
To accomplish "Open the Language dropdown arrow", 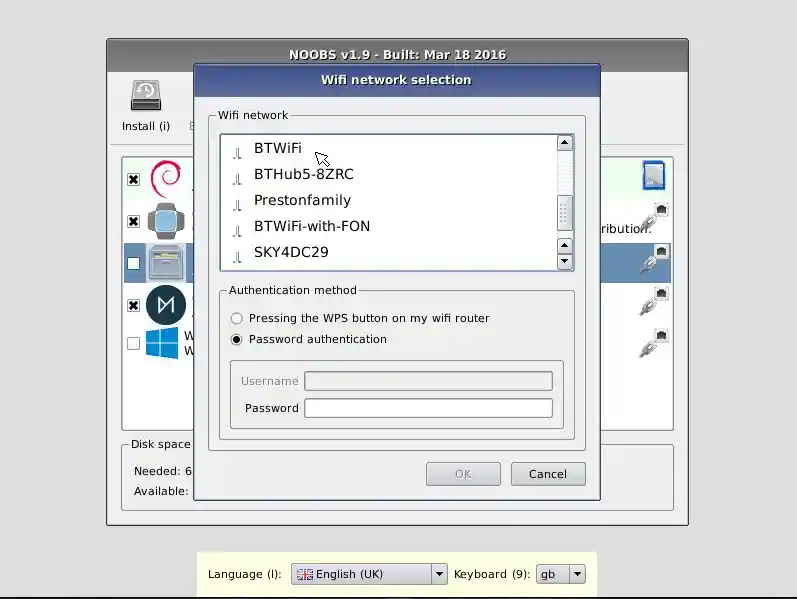I will [439, 574].
